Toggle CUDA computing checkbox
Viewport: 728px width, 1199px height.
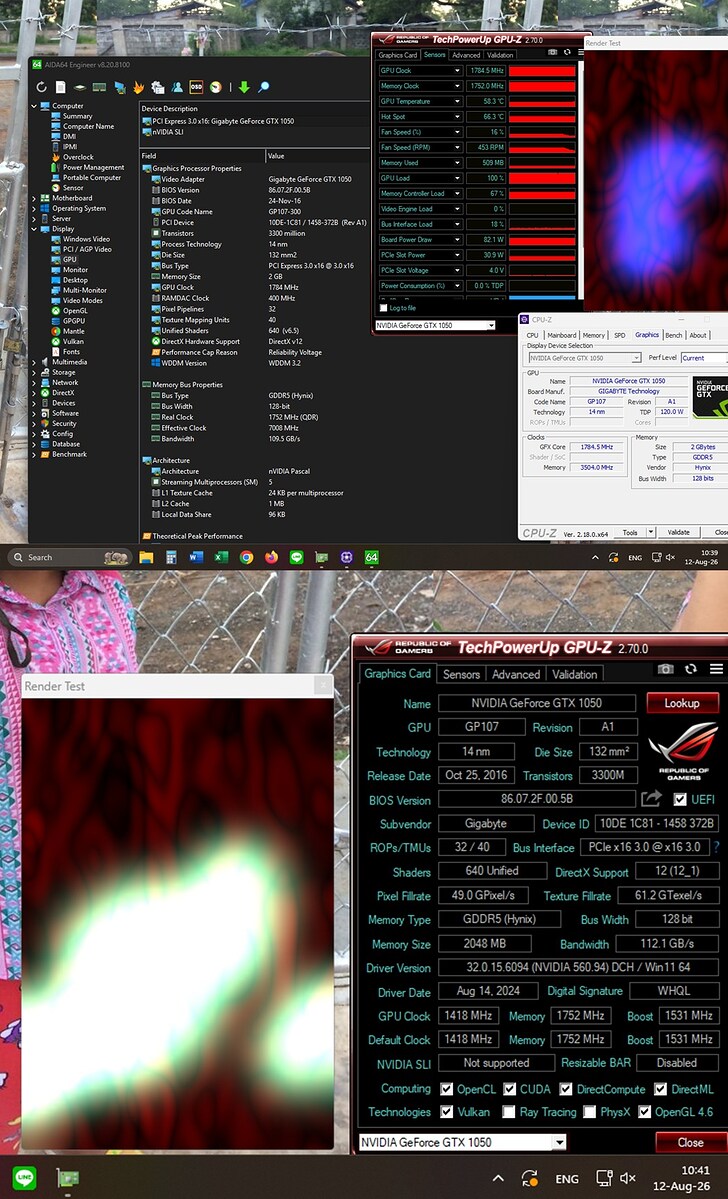coord(509,1089)
